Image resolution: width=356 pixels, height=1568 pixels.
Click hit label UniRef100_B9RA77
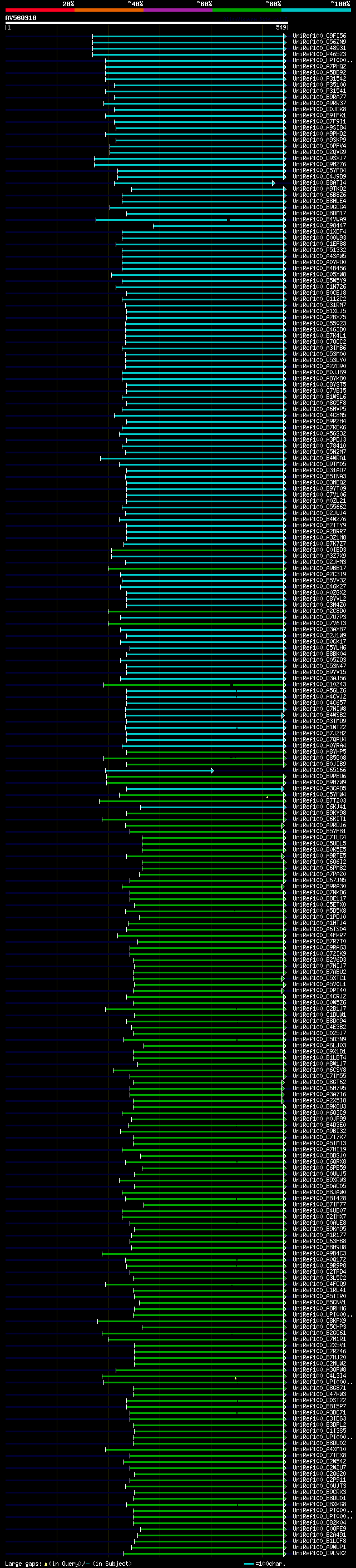point(319,97)
